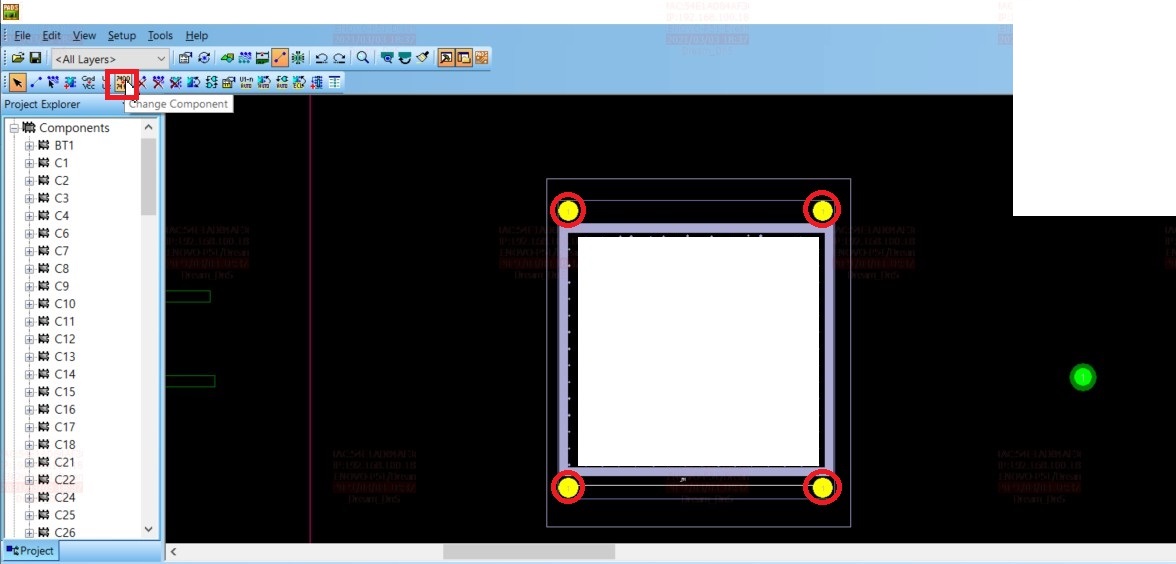Click the Auto Swap Gate icon
Image resolution: width=1176 pixels, height=564 pixels.
tap(280, 82)
